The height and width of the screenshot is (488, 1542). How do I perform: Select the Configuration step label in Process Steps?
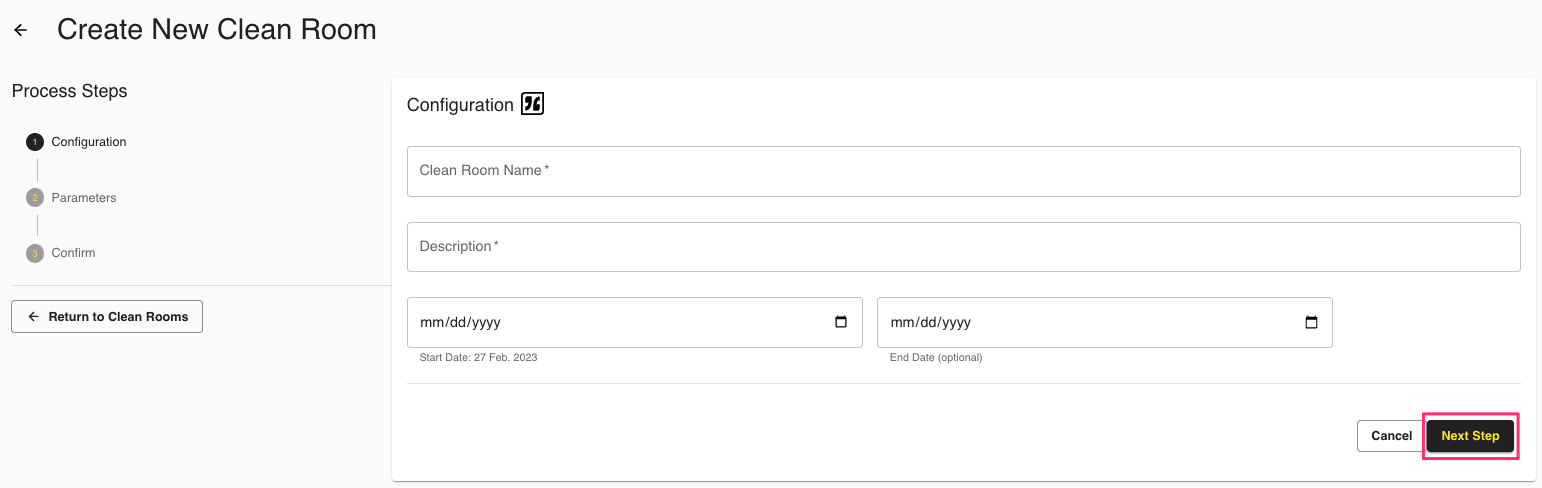coord(89,142)
